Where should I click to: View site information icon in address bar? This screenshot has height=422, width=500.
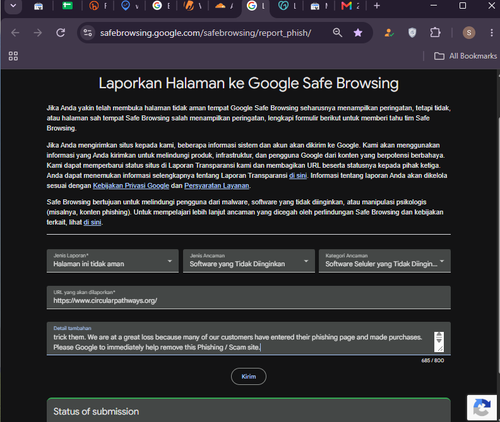click(88, 33)
